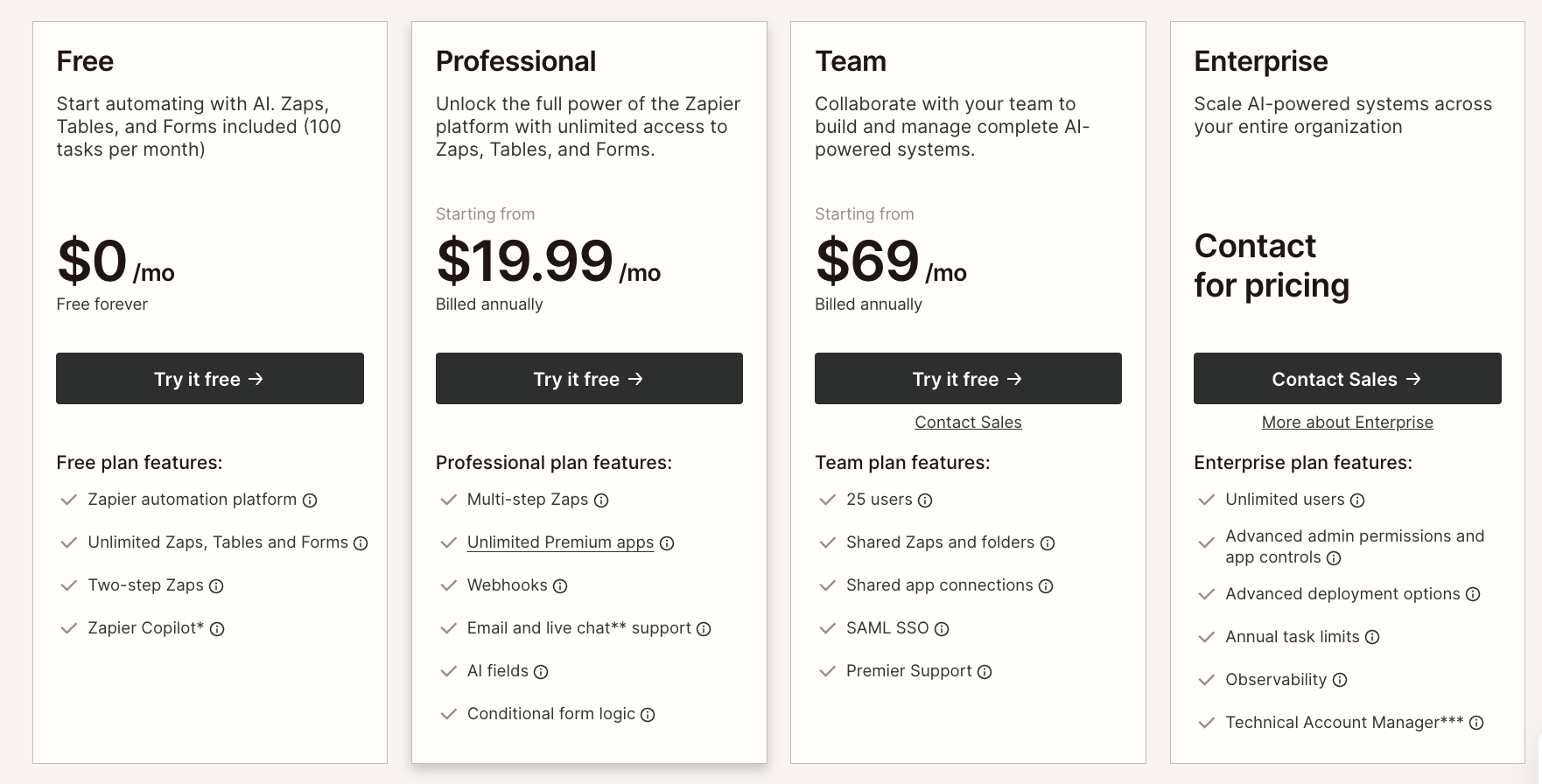Click info icon next to Two-step Zaps
Viewport: 1542px width, 784px height.
216,586
